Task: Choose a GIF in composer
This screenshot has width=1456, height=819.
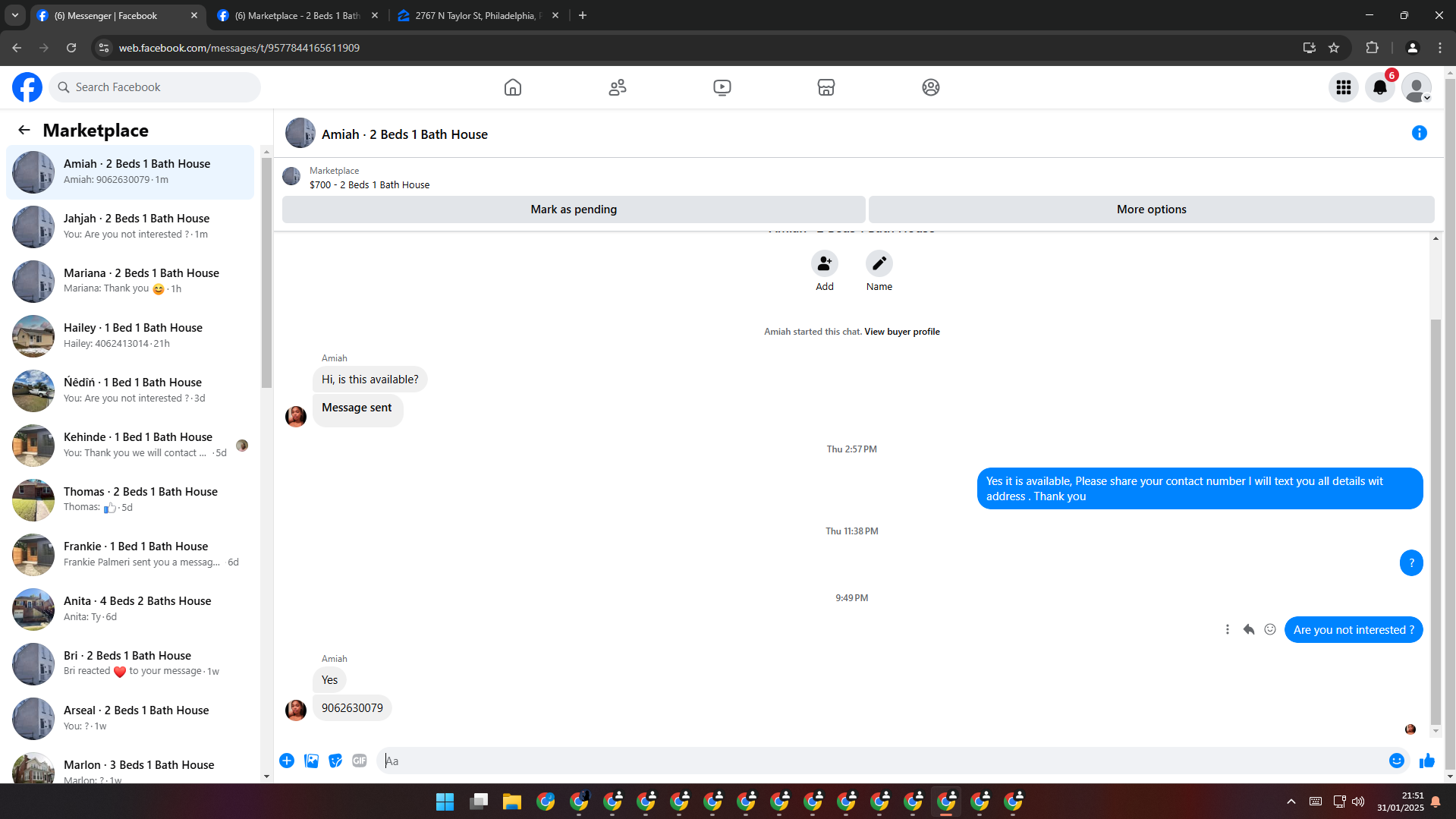Action: (360, 761)
